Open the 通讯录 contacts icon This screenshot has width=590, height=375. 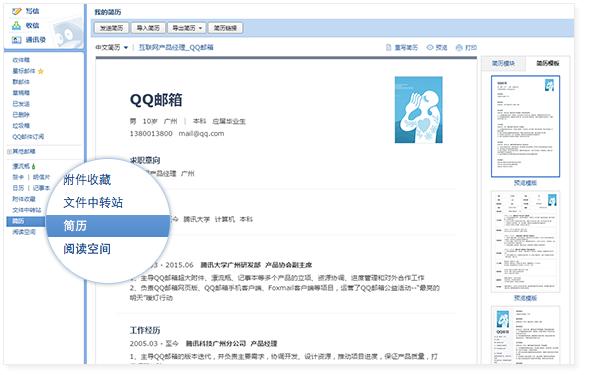pos(17,40)
